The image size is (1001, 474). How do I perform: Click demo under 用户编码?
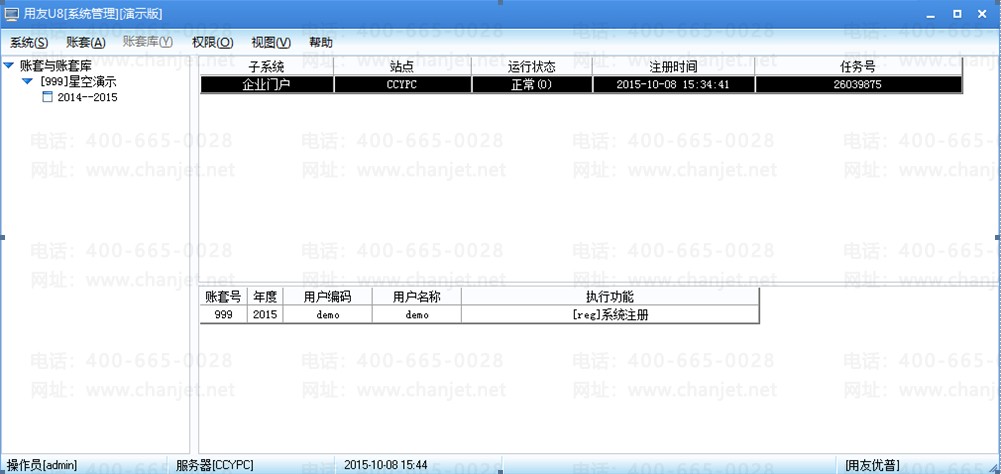pos(327,315)
